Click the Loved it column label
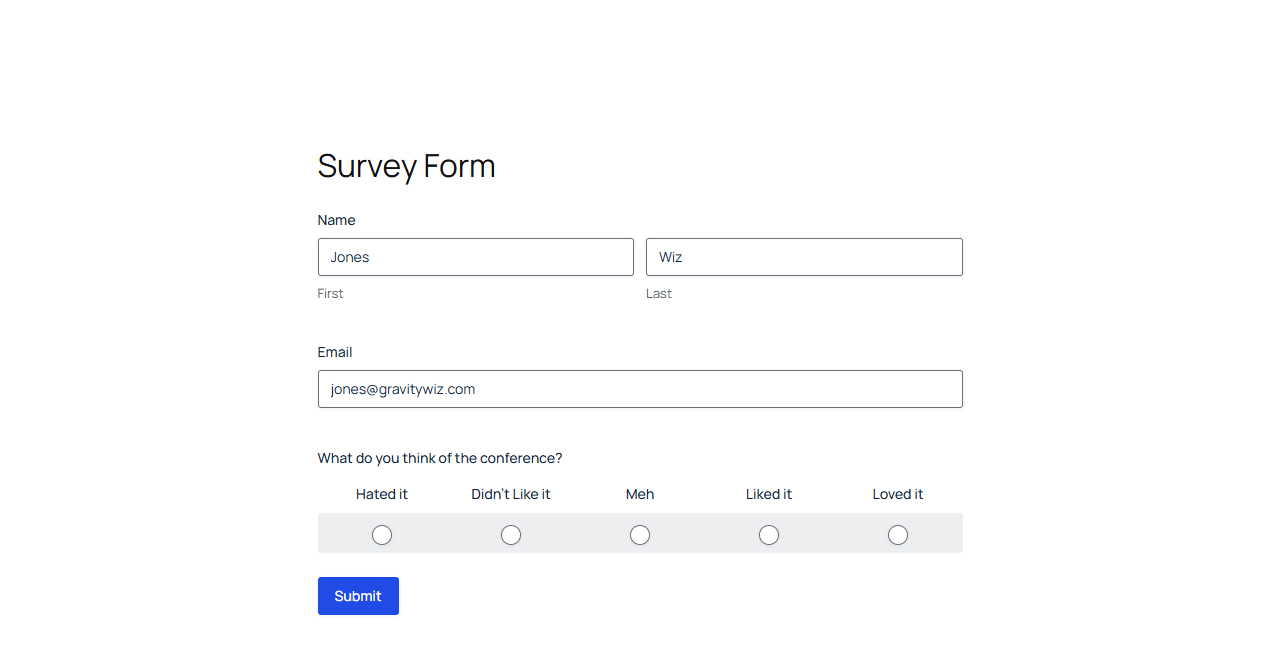The height and width of the screenshot is (652, 1280). (898, 494)
